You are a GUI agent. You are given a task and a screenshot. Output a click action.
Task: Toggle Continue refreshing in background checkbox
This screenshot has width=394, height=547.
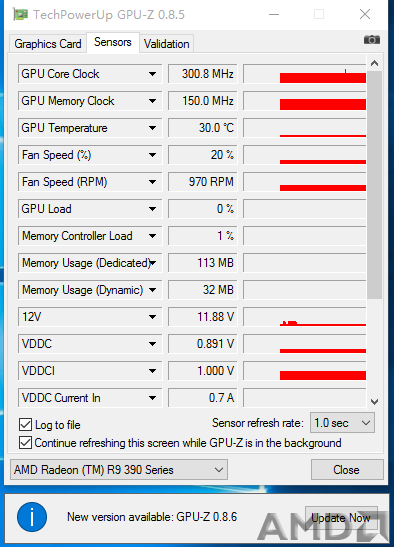click(x=25, y=443)
